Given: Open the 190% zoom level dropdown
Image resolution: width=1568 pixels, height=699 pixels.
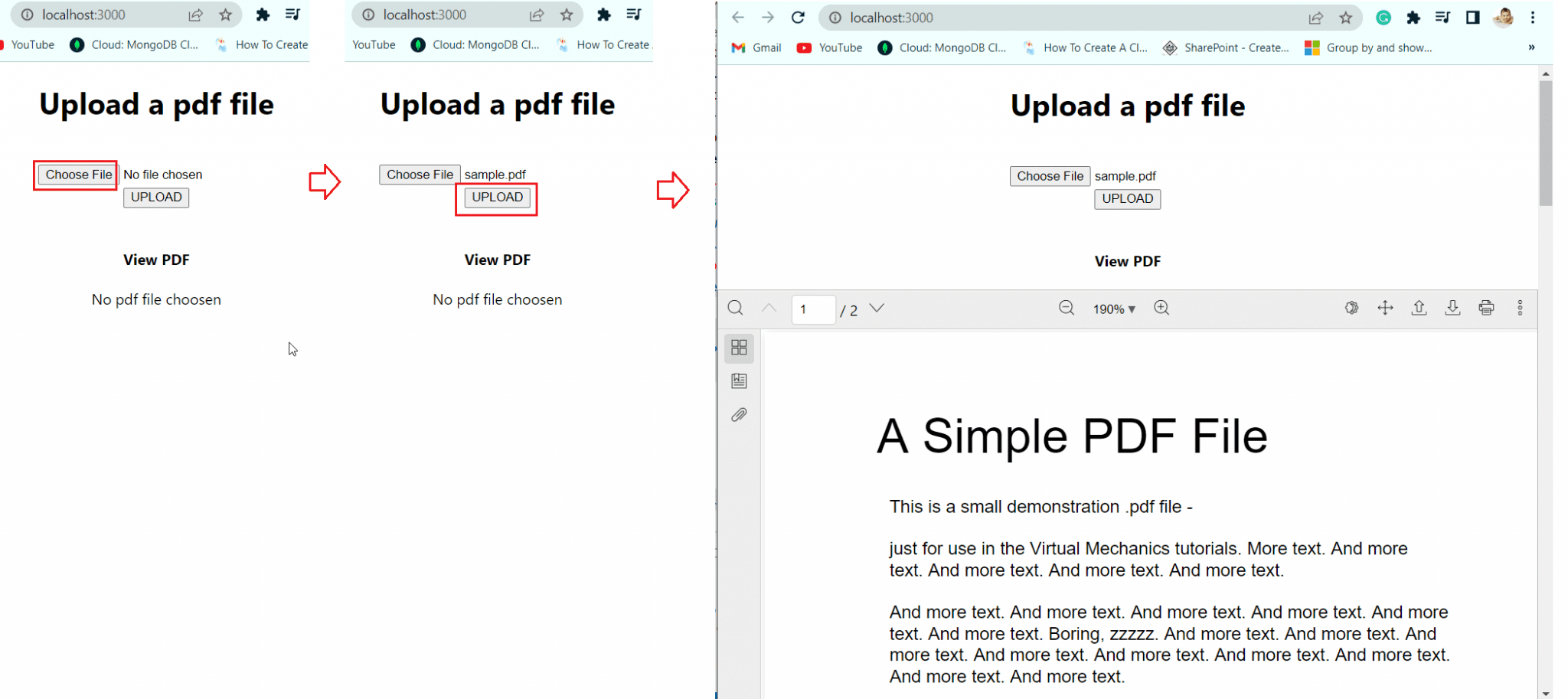Looking at the screenshot, I should pyautogui.click(x=1114, y=309).
